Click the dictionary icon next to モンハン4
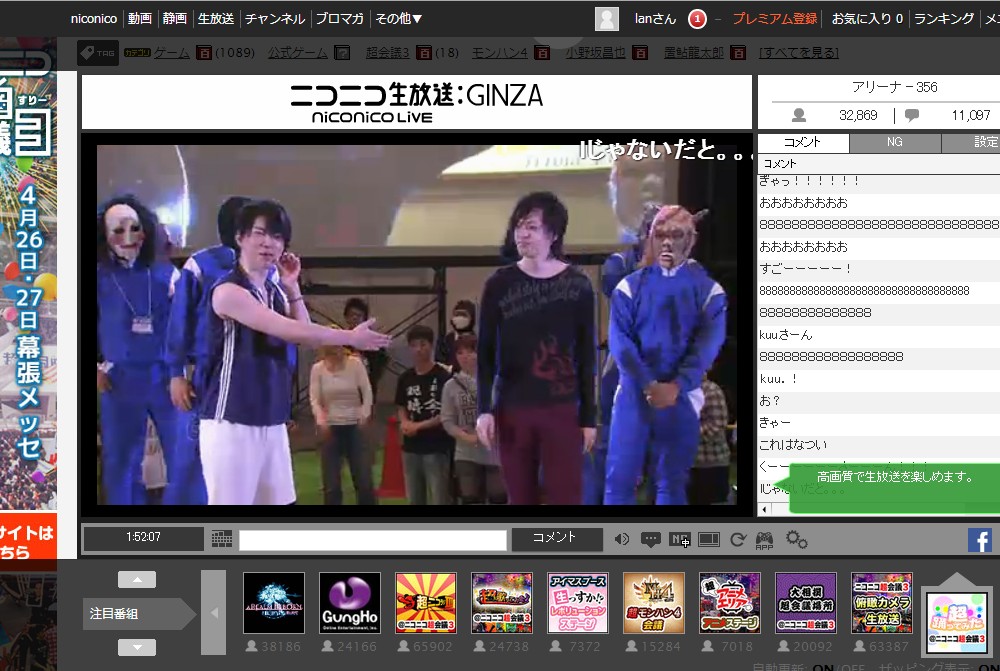 (542, 53)
